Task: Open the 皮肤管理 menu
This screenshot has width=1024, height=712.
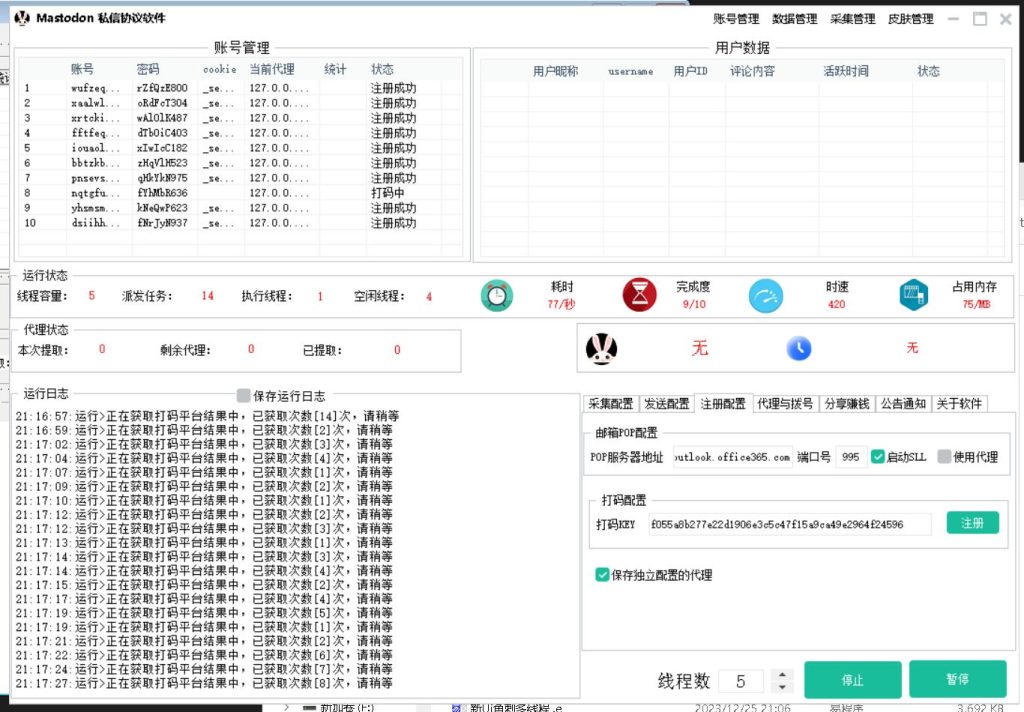Action: pyautogui.click(x=911, y=18)
